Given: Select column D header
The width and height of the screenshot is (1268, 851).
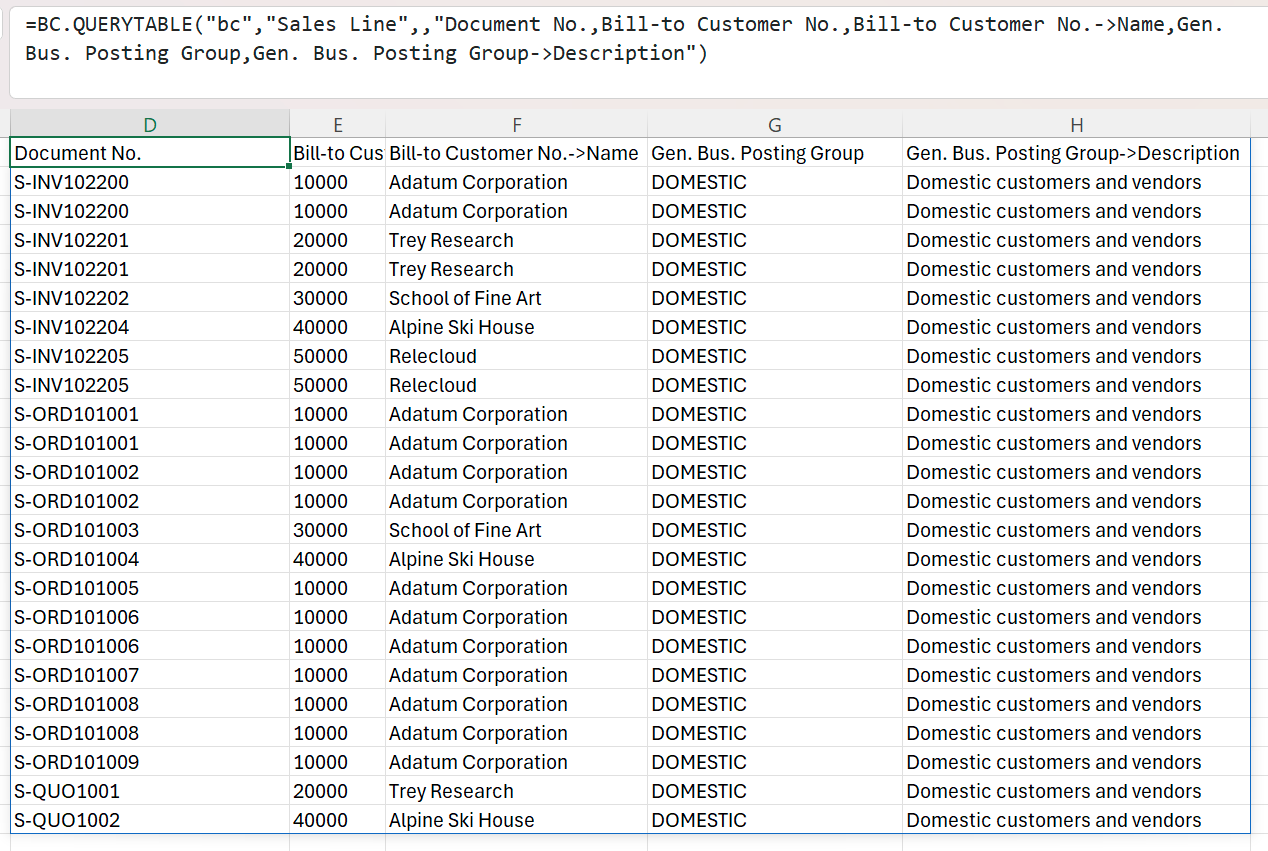Looking at the screenshot, I should pyautogui.click(x=150, y=124).
